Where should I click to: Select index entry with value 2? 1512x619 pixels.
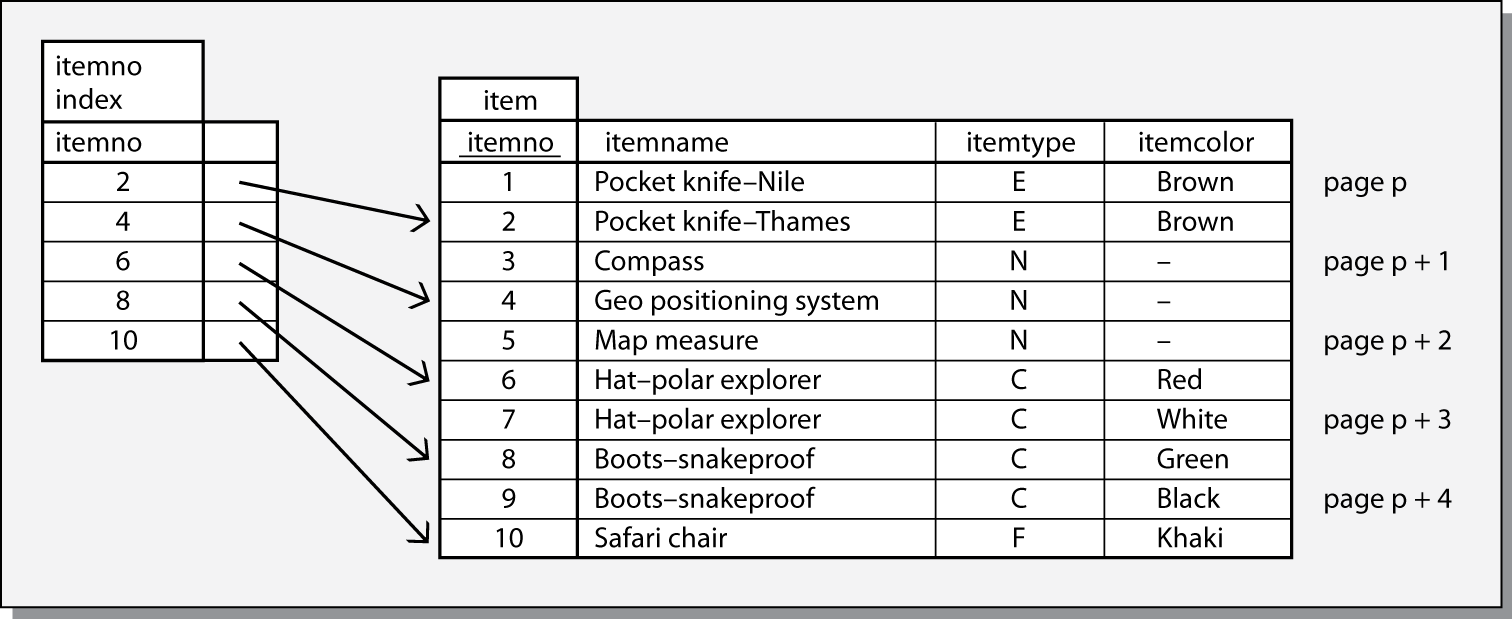122,182
